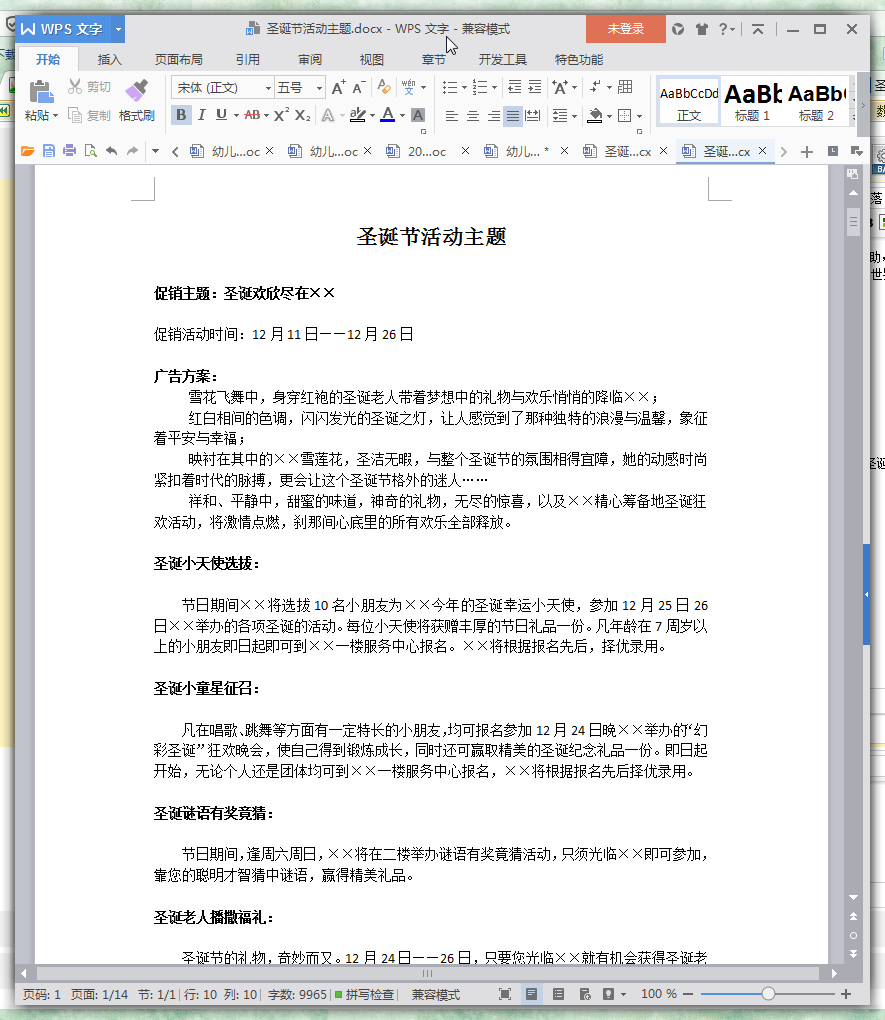Center-align the paragraph
The width and height of the screenshot is (885, 1020).
coord(472,116)
